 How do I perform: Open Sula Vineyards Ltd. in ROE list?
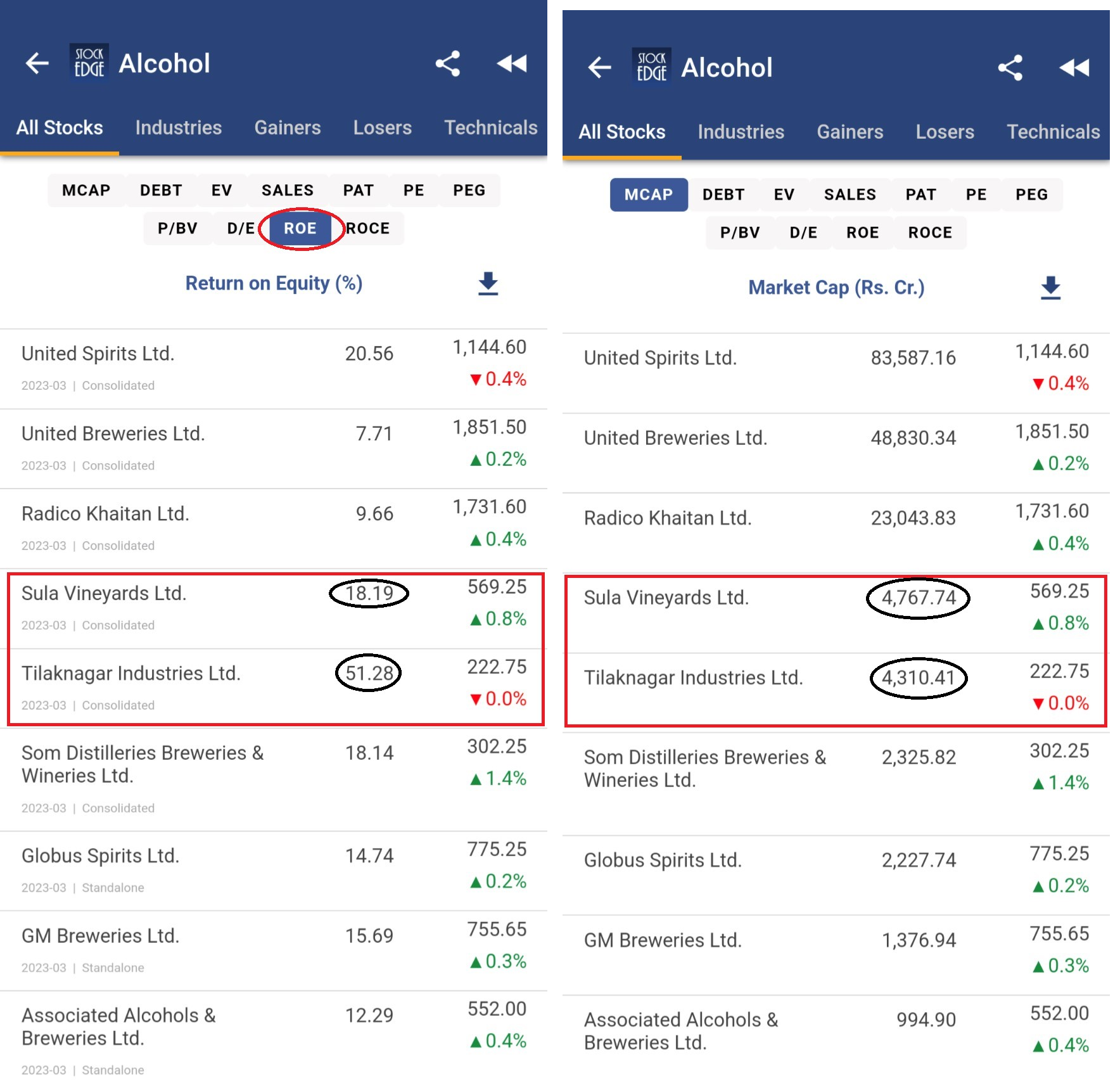pos(105,594)
